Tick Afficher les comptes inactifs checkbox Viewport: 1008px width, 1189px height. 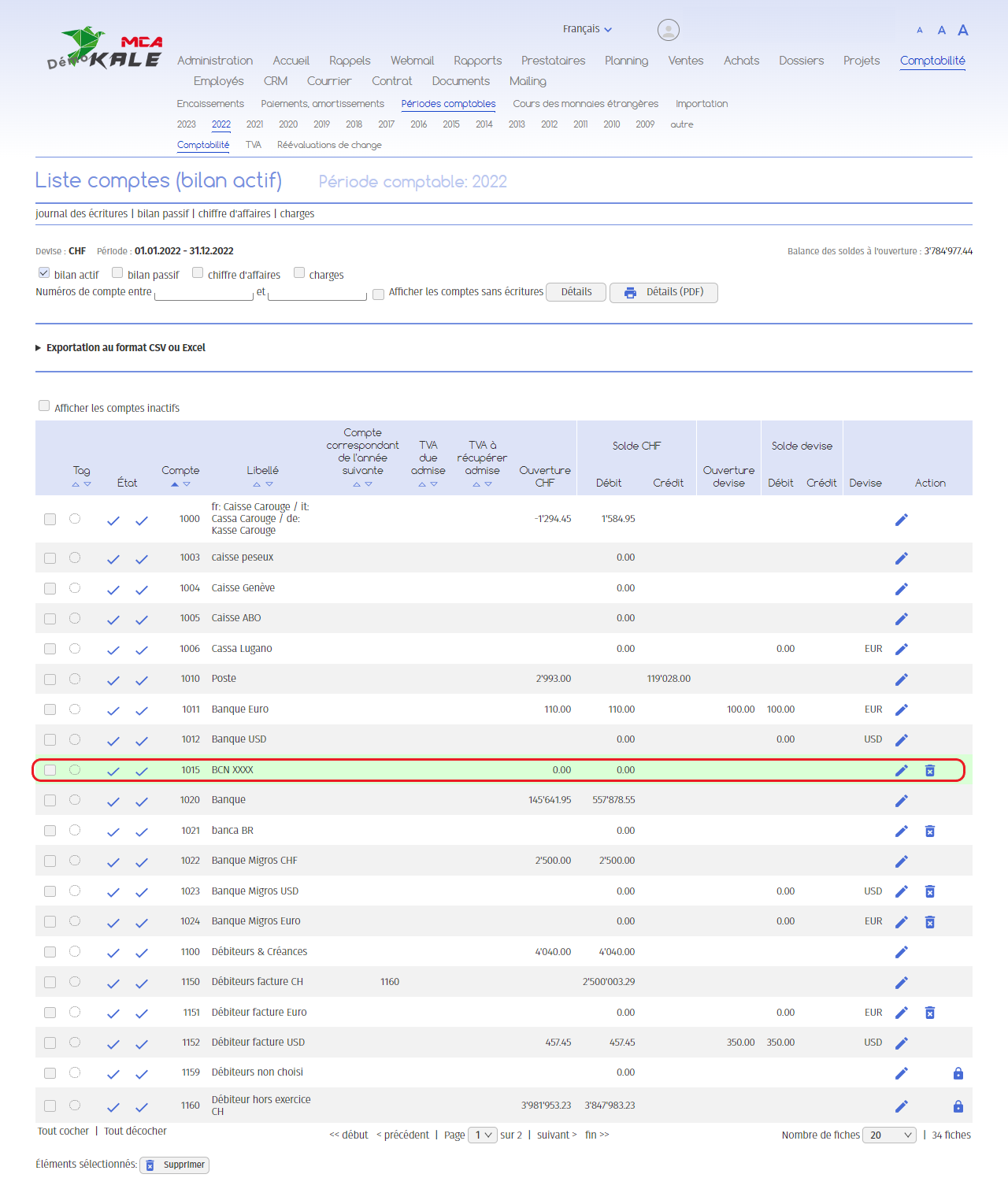pos(44,406)
